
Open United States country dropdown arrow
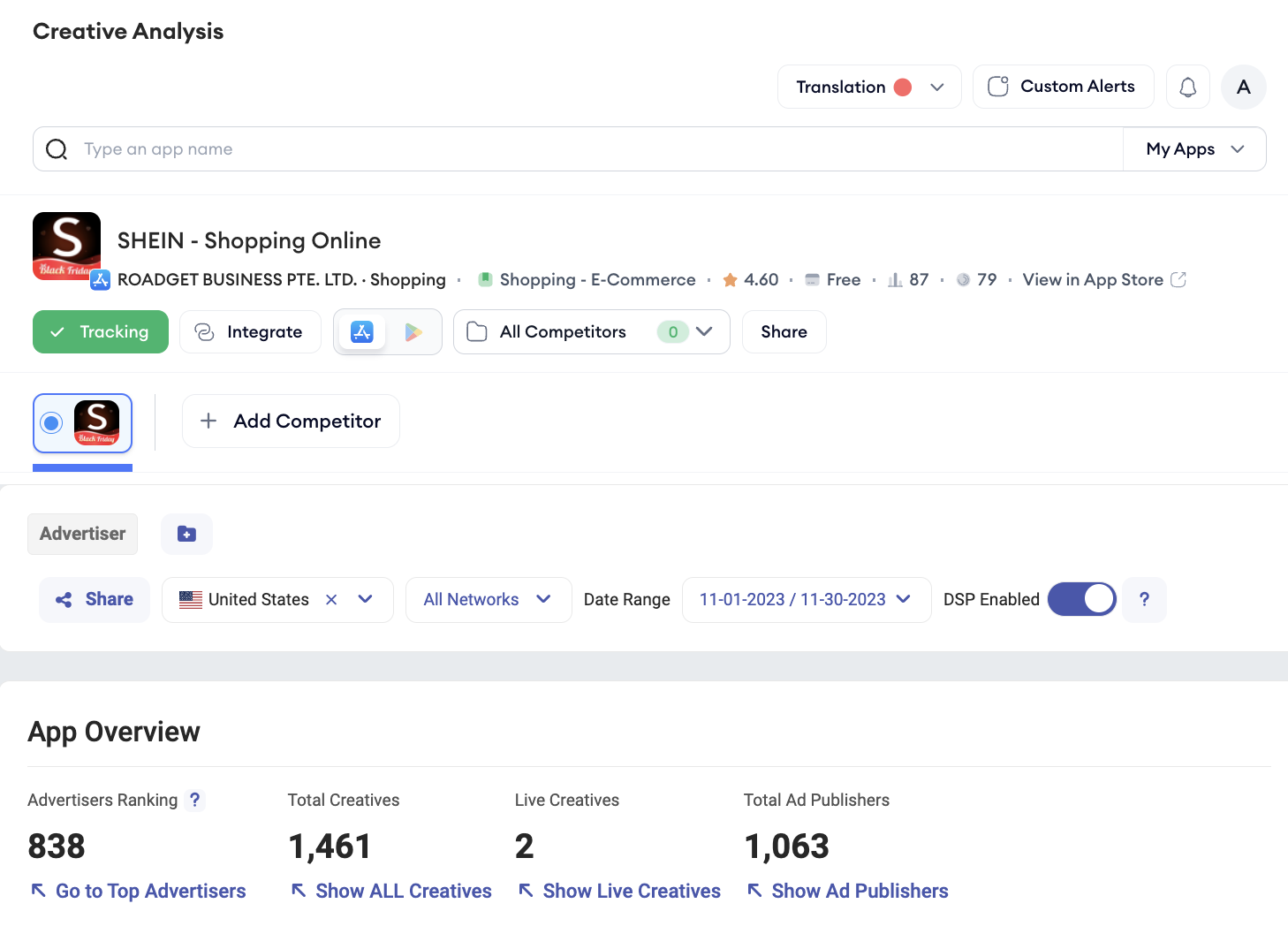(x=366, y=599)
